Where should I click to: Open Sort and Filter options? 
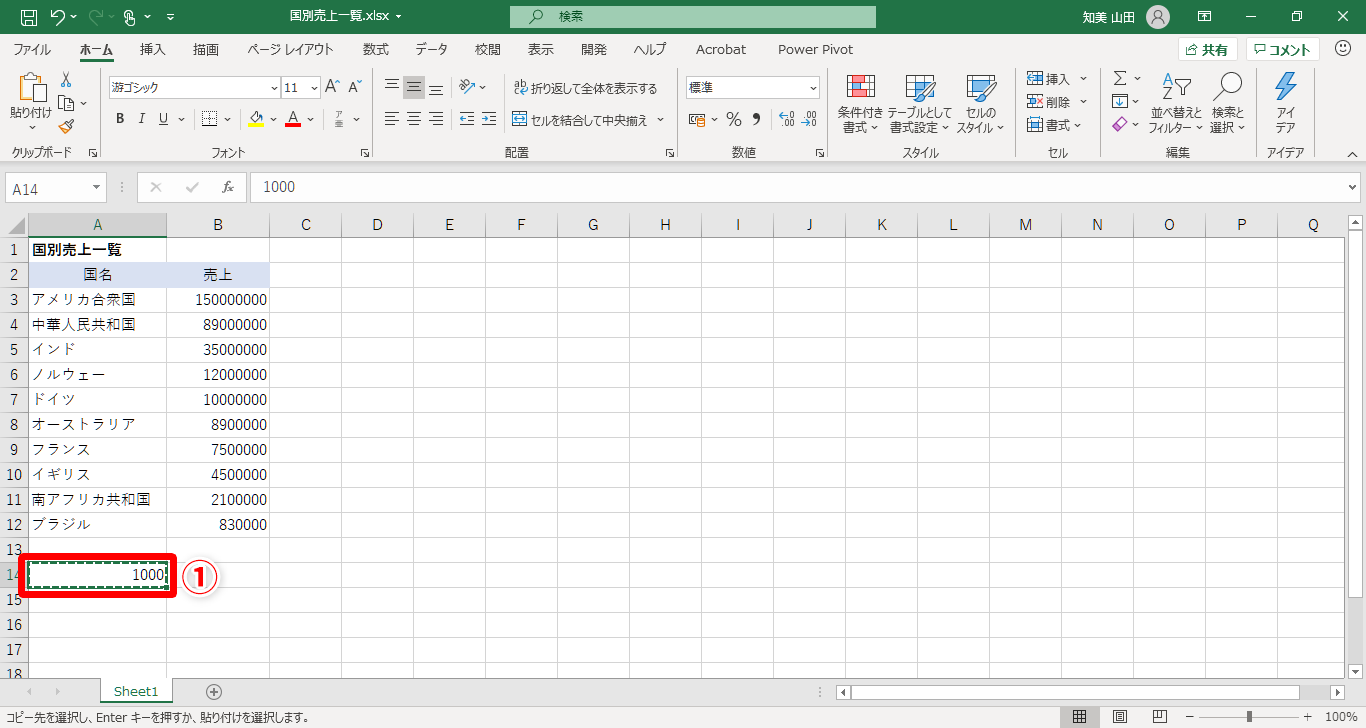1175,104
